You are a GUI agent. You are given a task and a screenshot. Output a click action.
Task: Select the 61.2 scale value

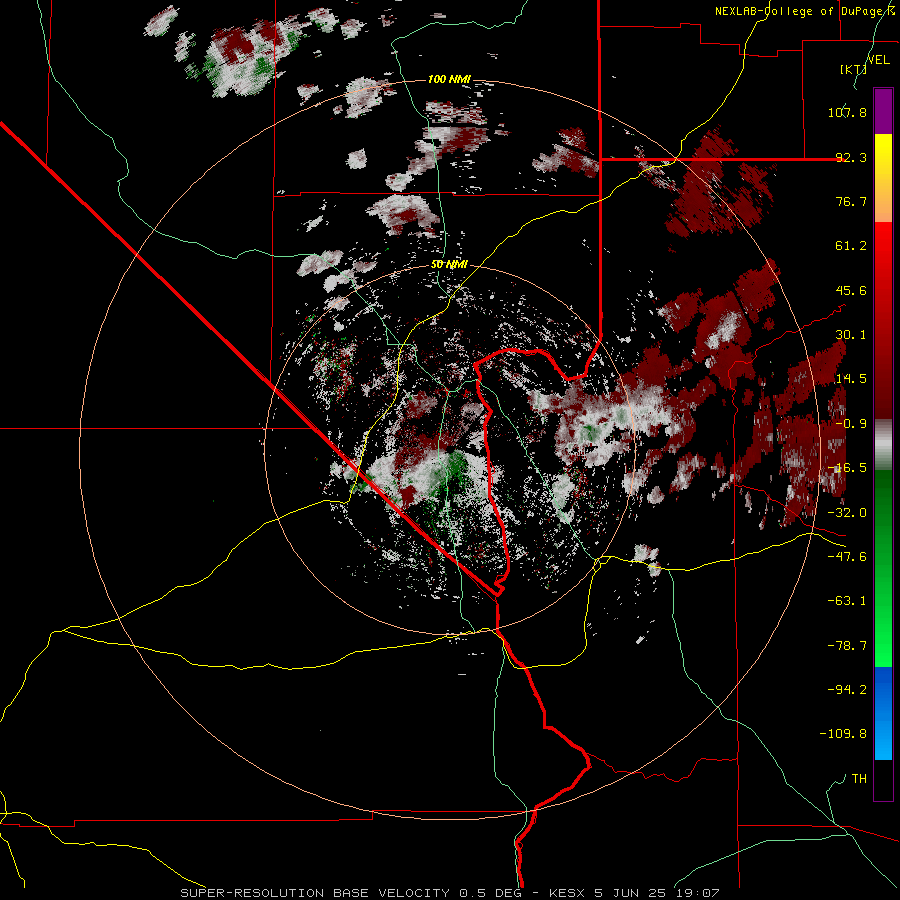851,246
